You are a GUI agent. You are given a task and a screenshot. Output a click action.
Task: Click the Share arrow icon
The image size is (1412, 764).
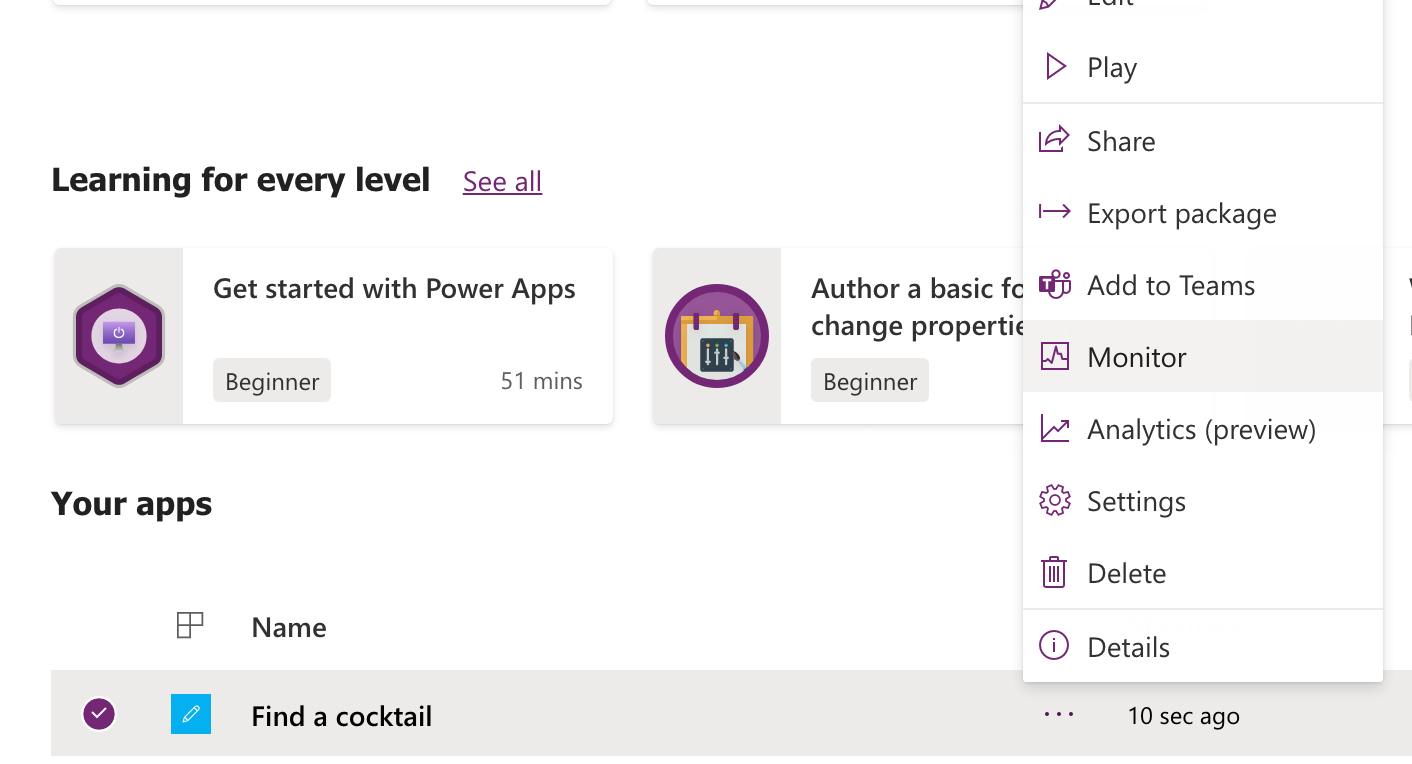coord(1054,140)
